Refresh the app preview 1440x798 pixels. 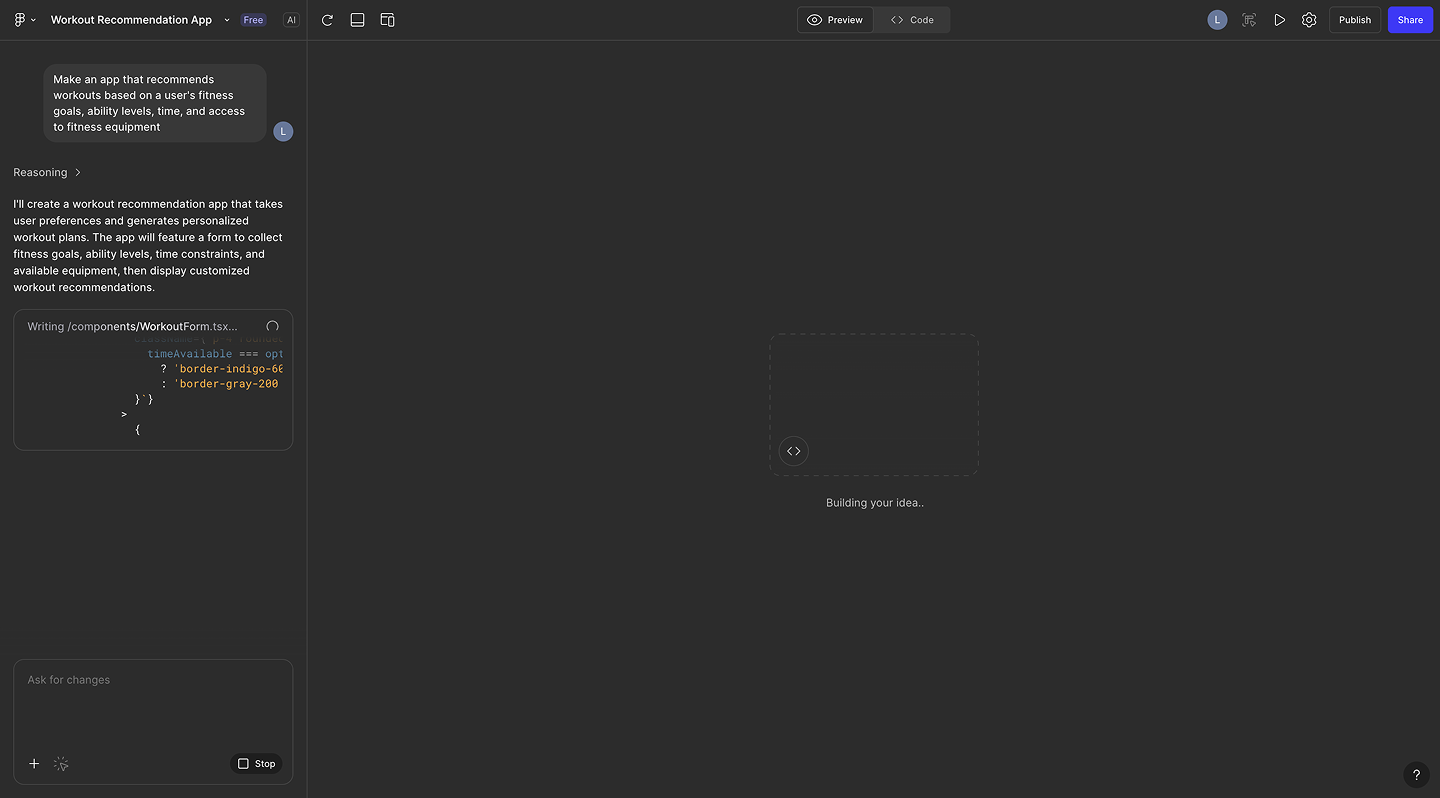(327, 19)
